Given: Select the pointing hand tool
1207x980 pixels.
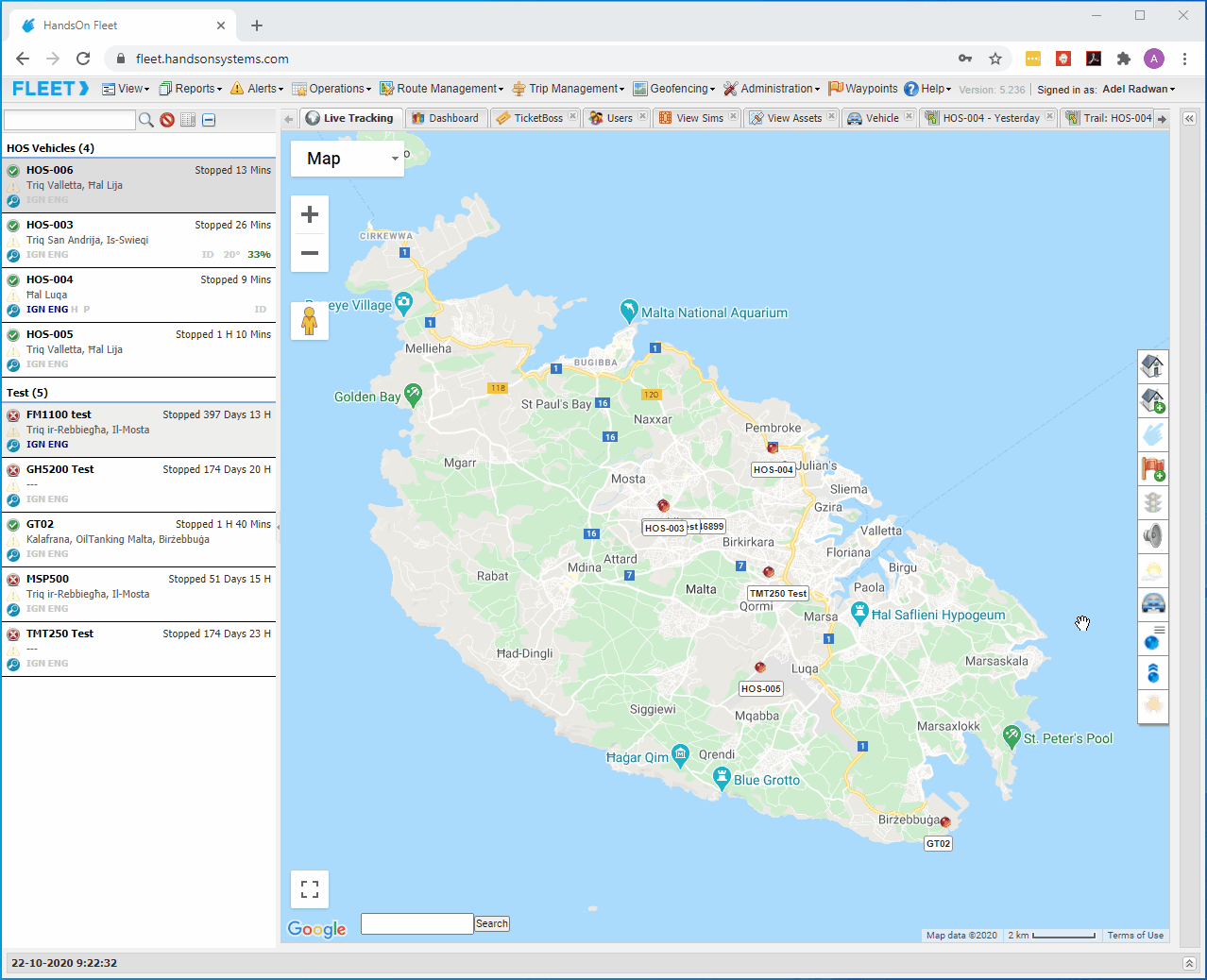Looking at the screenshot, I should [x=1153, y=434].
